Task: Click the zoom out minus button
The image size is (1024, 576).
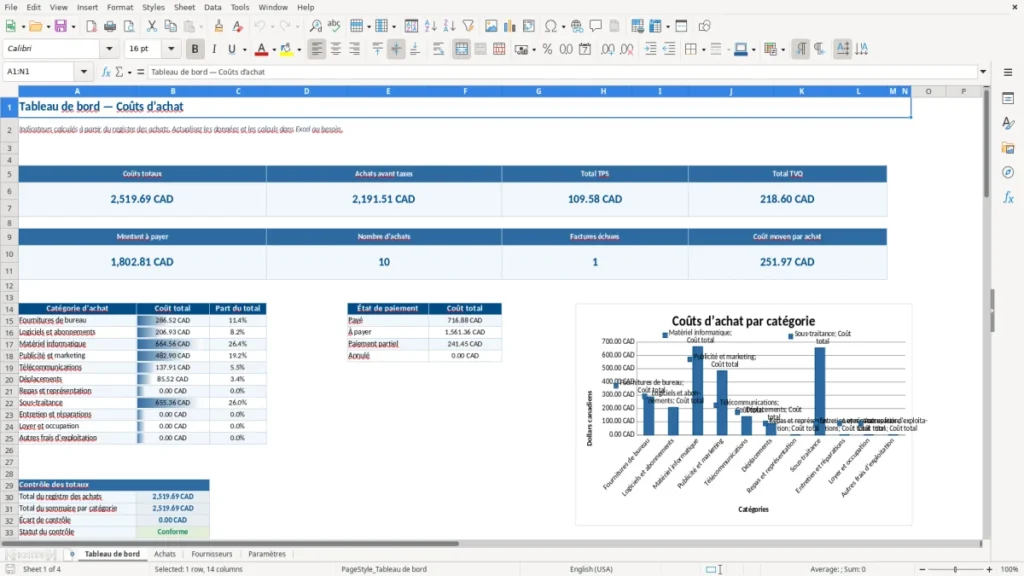Action: pos(922,569)
